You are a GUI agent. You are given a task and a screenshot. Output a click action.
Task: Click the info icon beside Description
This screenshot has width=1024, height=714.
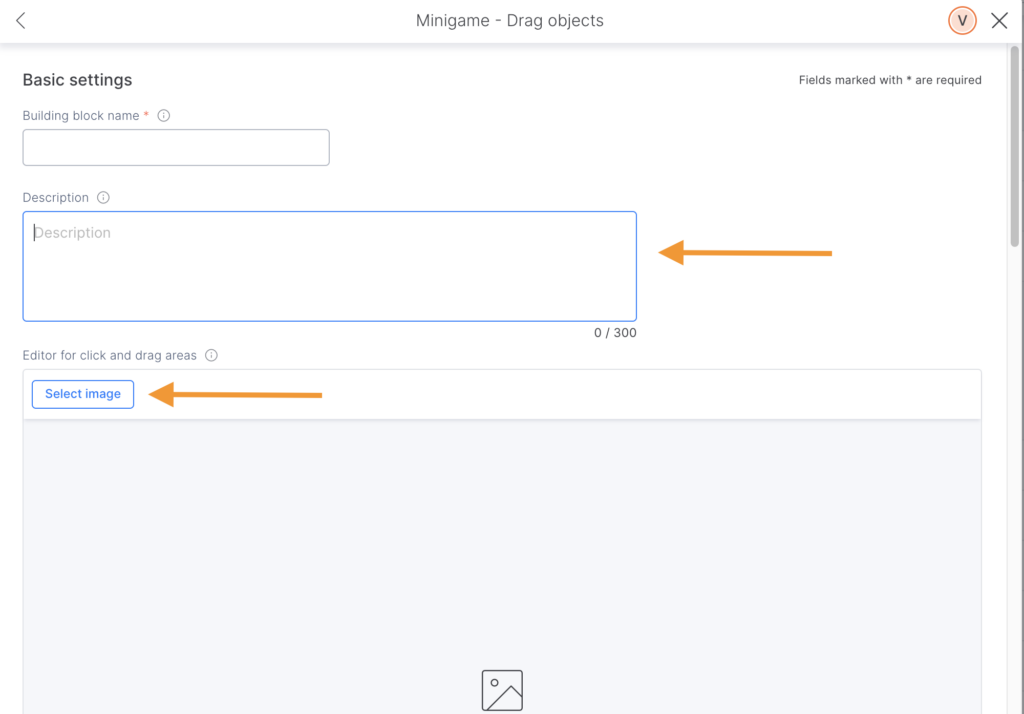pos(103,198)
